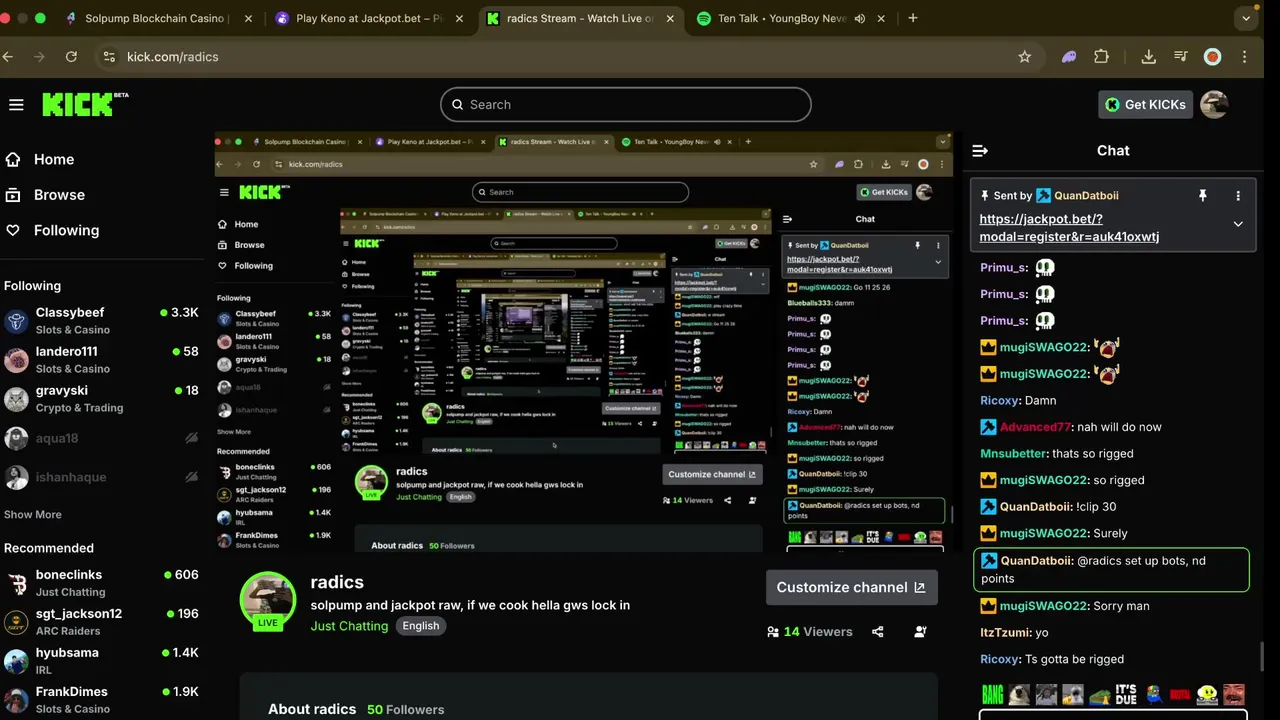
Task: Expand the pinned message chevron
Action: point(1238,224)
